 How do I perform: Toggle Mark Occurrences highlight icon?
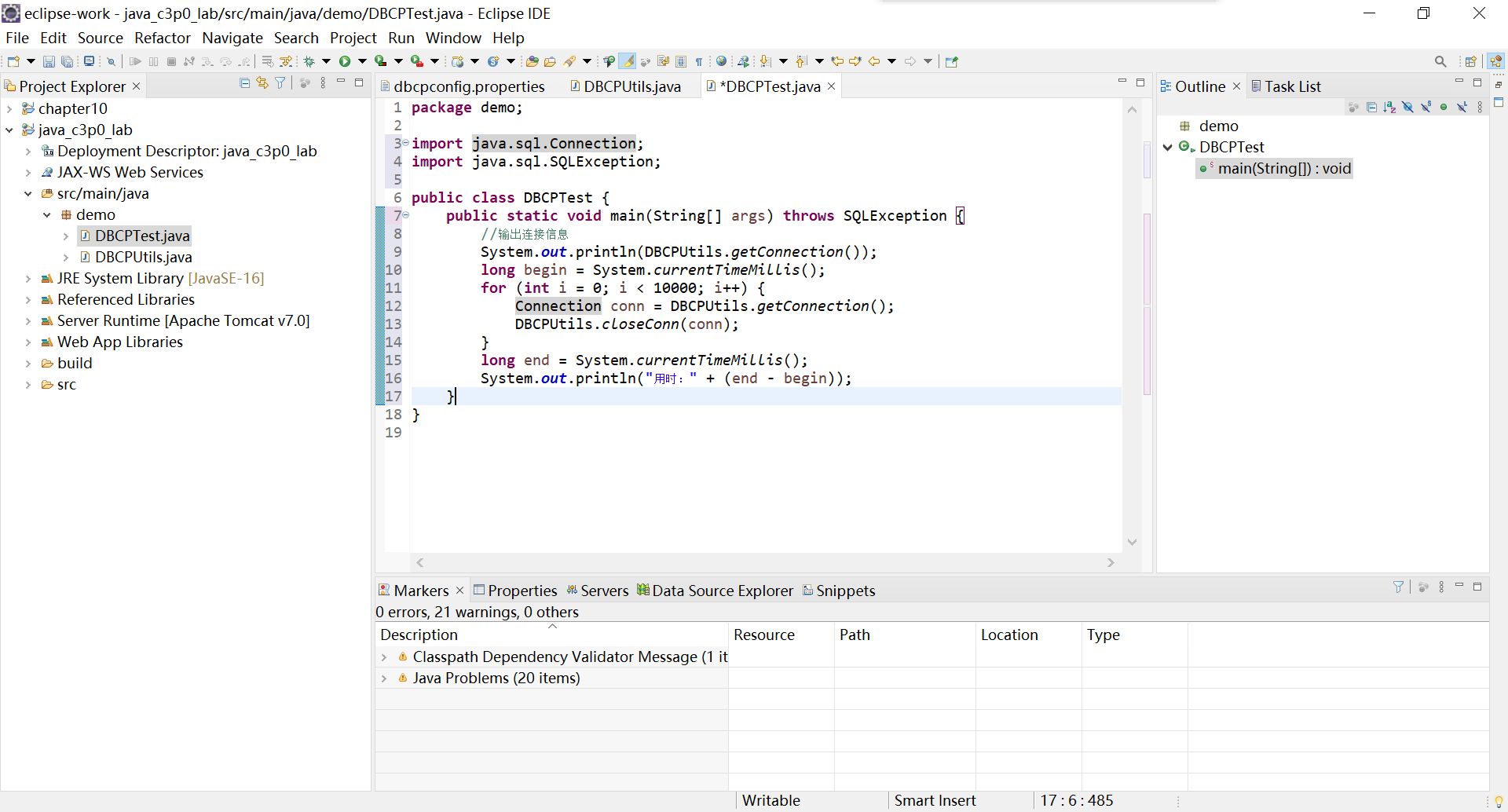pos(628,61)
